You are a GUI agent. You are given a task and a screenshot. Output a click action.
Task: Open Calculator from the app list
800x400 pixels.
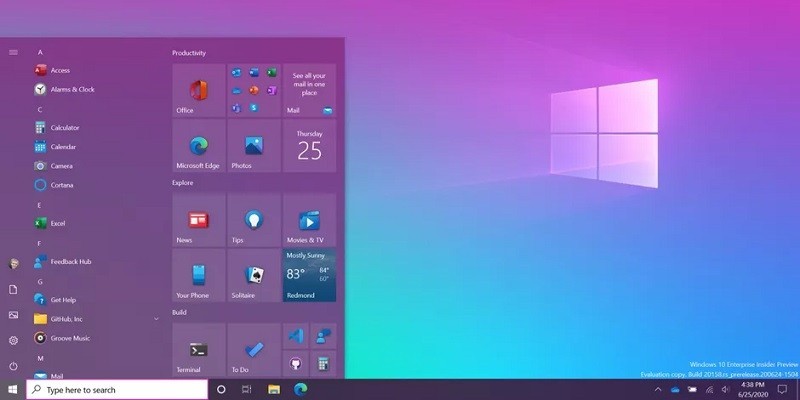pos(64,128)
